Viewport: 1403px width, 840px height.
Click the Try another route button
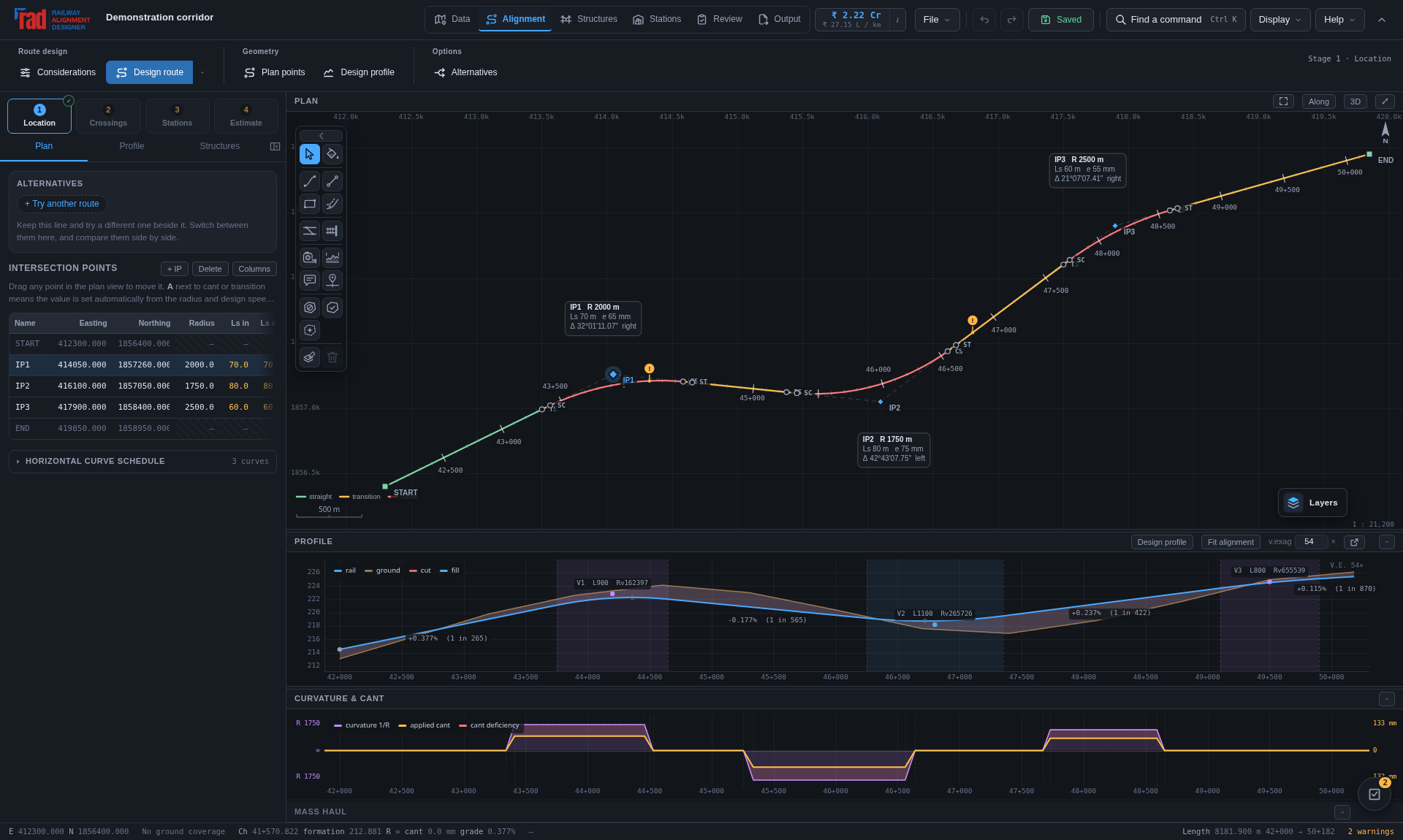[x=62, y=204]
